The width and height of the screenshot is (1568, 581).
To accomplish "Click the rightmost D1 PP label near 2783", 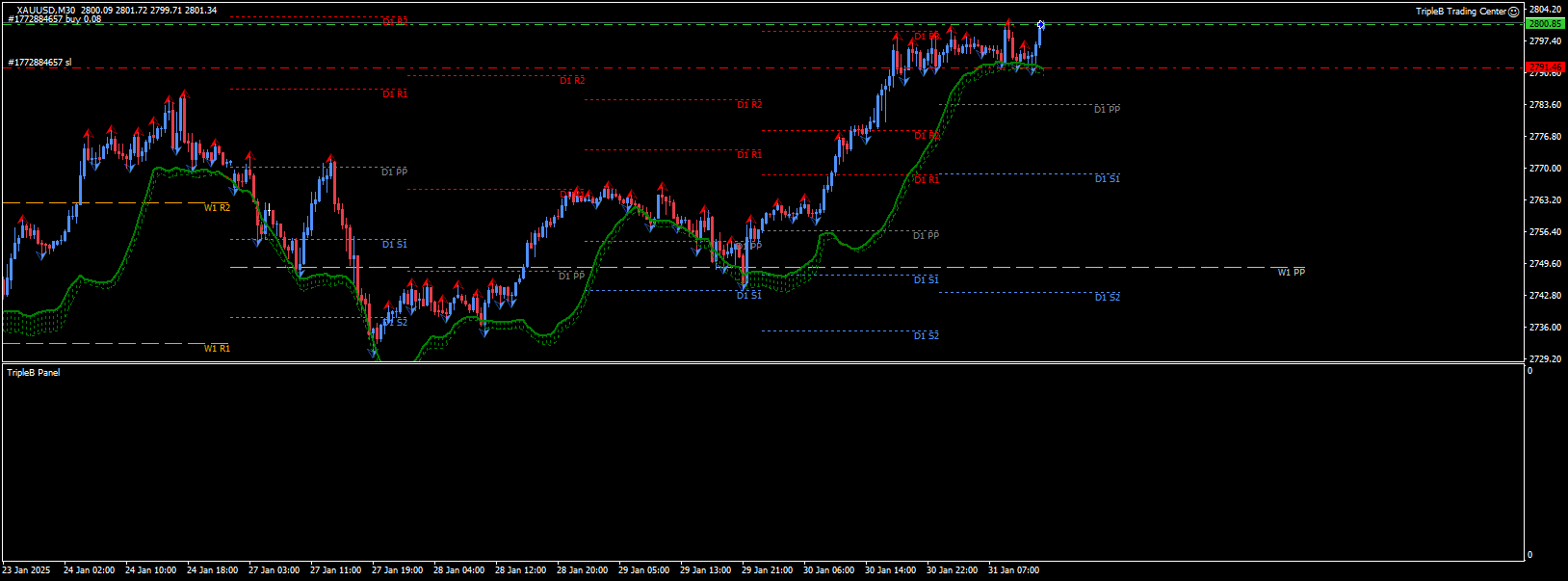I will click(1107, 110).
